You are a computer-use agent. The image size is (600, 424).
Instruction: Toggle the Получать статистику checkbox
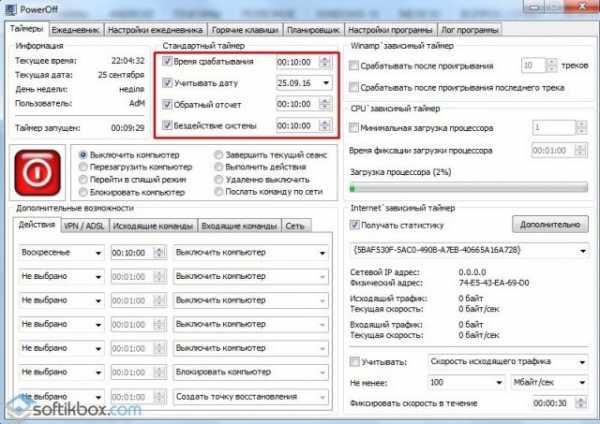point(355,225)
